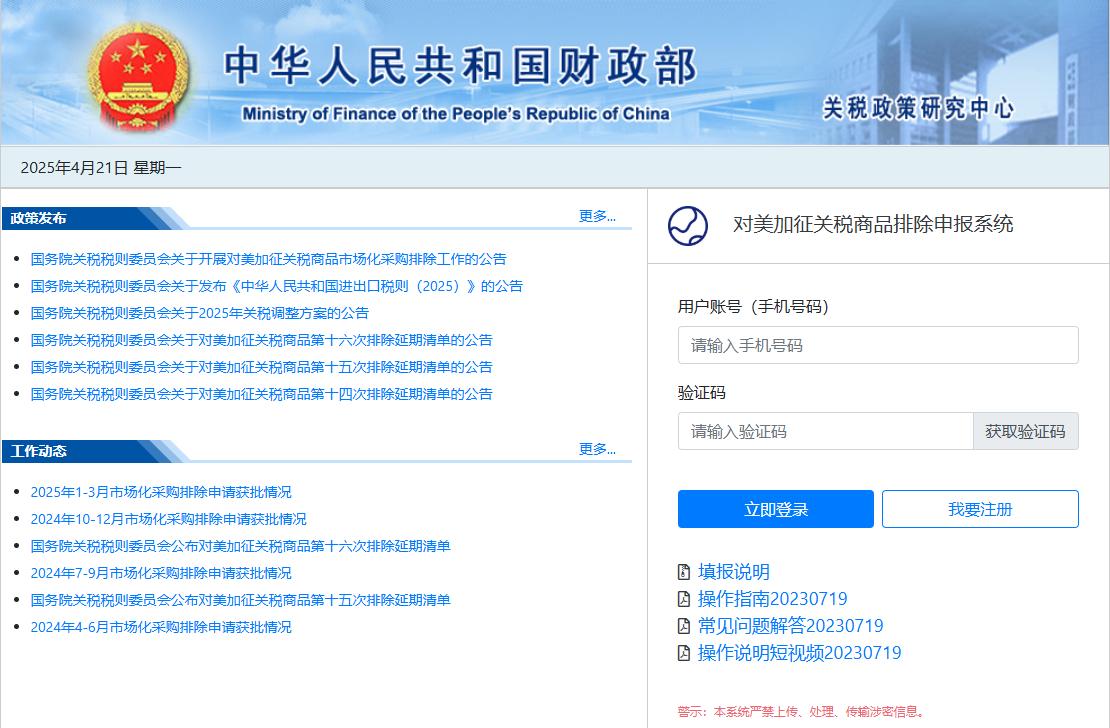Click the date text 2025年4月21日 星期一
Screen dimensions: 1110x728
click(x=101, y=168)
